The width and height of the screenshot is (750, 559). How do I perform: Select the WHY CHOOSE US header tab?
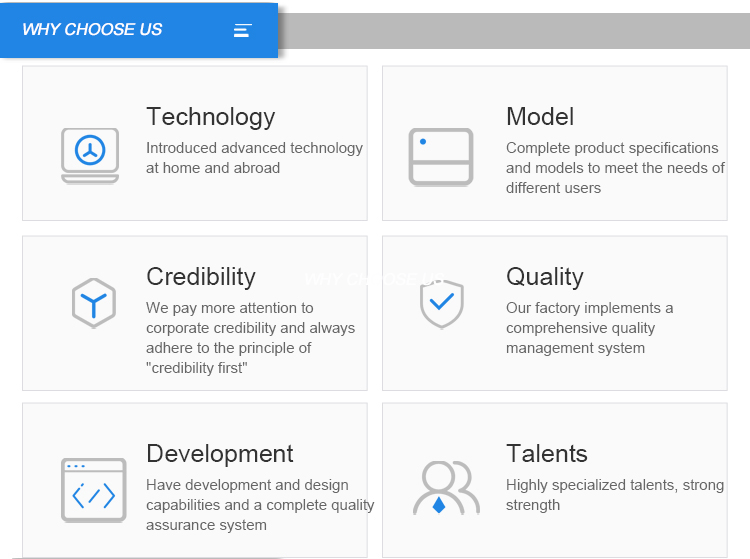[92, 30]
